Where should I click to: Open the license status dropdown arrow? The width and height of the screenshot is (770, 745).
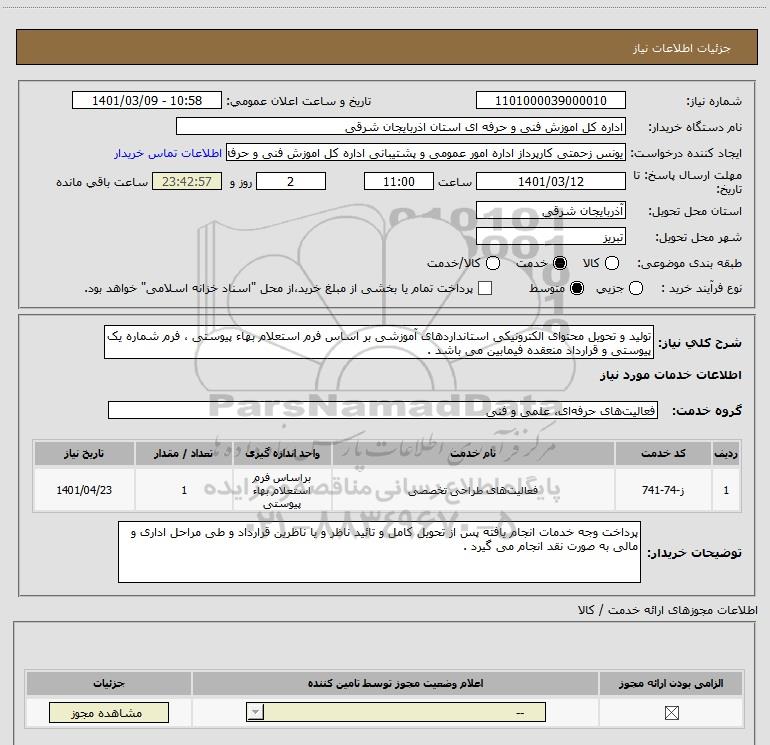coord(255,712)
